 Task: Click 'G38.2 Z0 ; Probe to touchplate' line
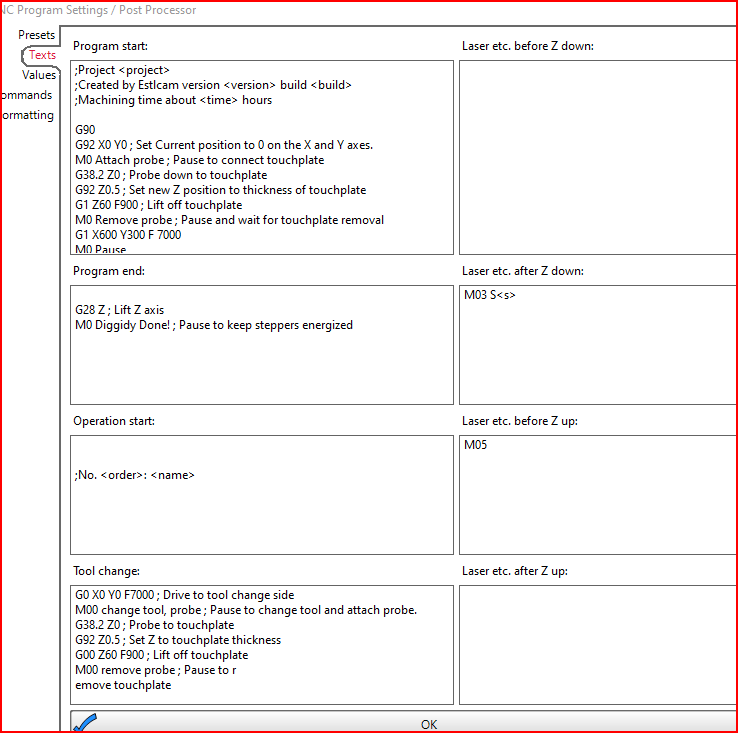(x=154, y=625)
